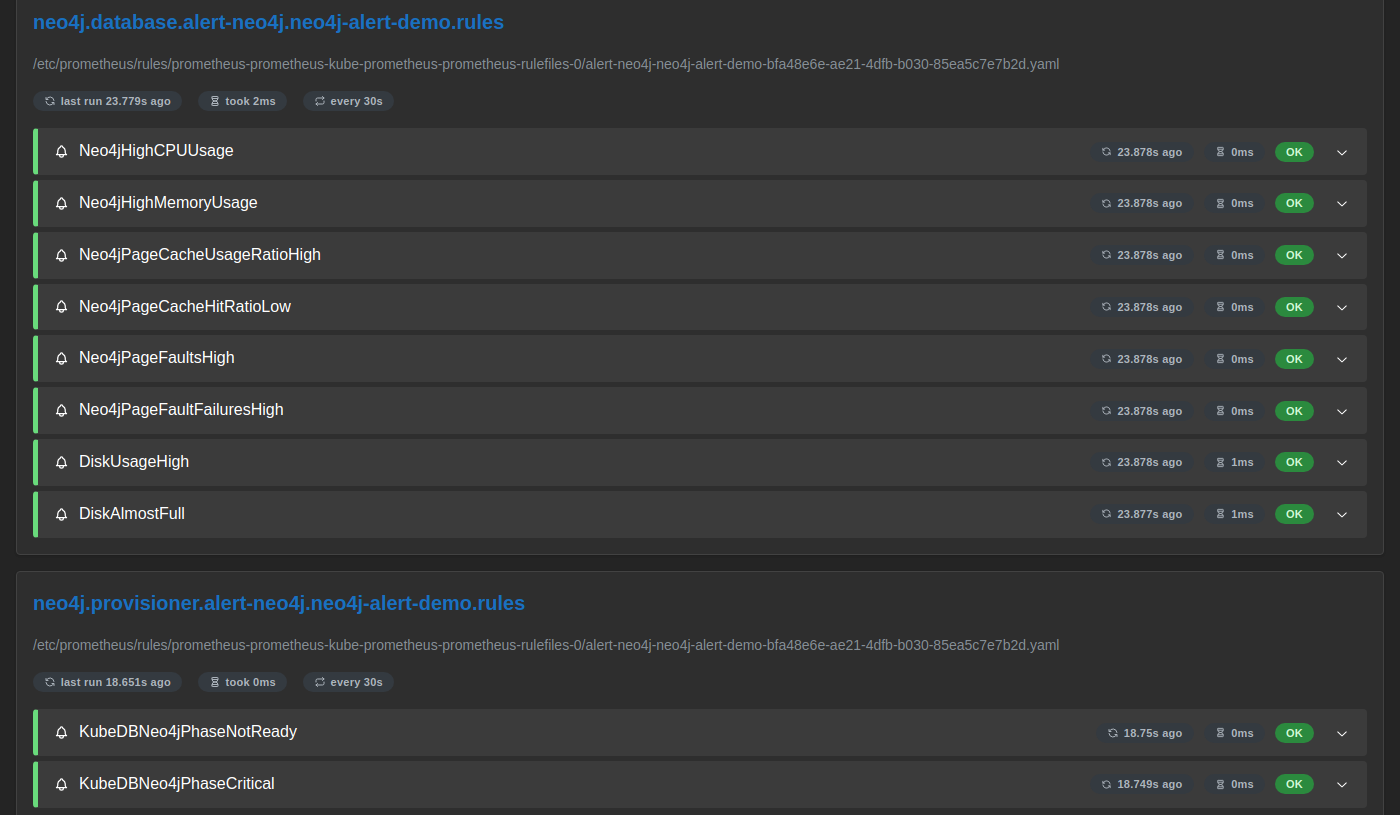Click the OK status badge for Neo4jHighCPUUsage
Screen dimensions: 1400x815
(1294, 152)
